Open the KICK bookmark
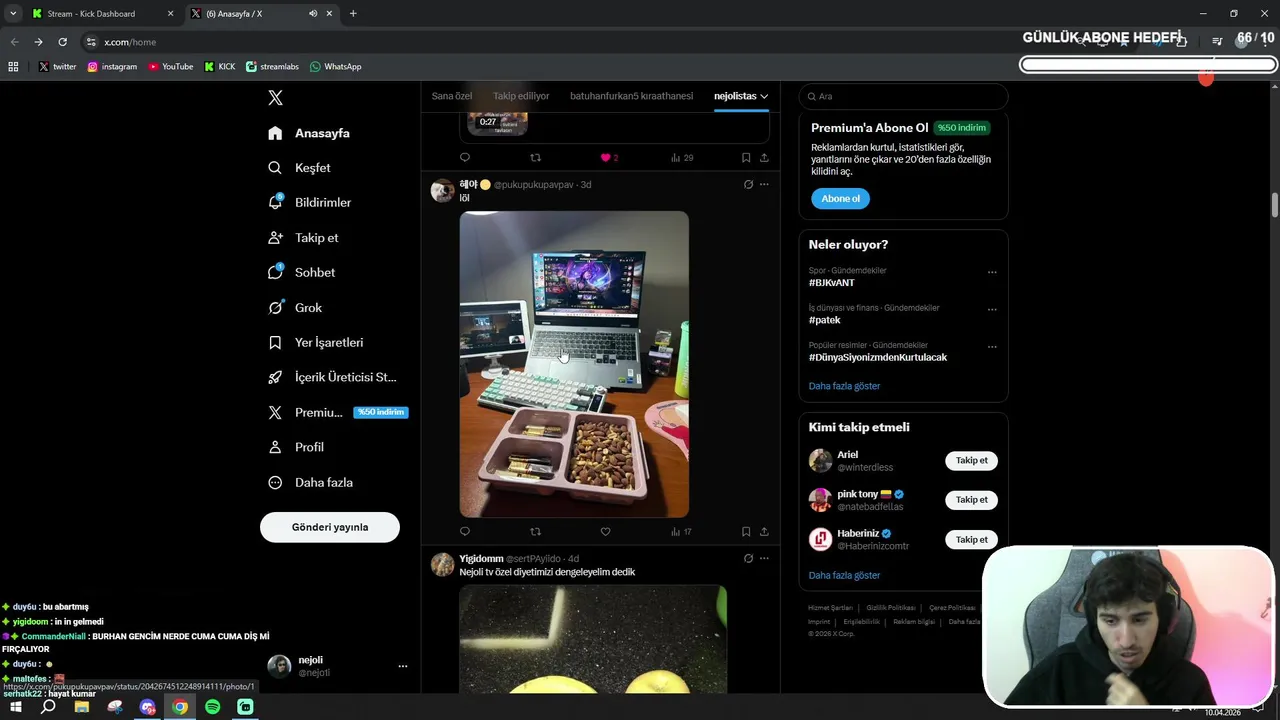 (x=220, y=67)
